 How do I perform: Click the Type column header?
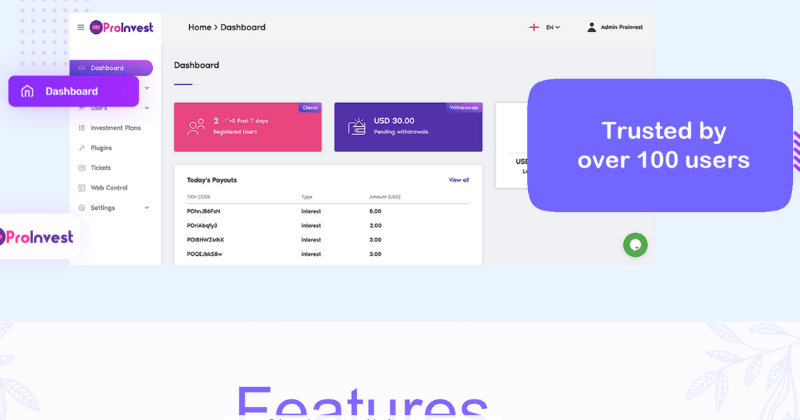click(307, 197)
